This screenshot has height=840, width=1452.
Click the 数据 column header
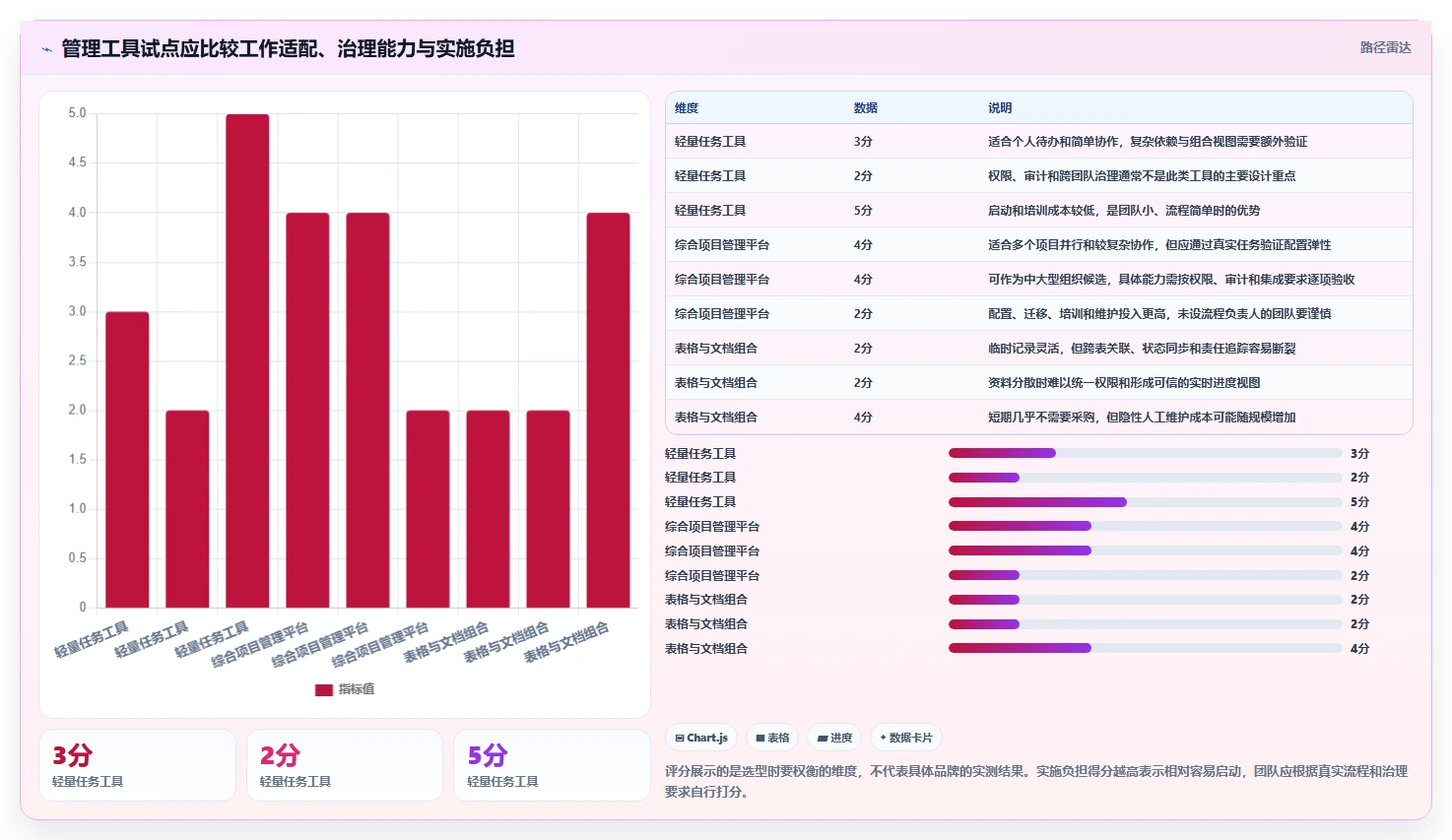pos(866,108)
